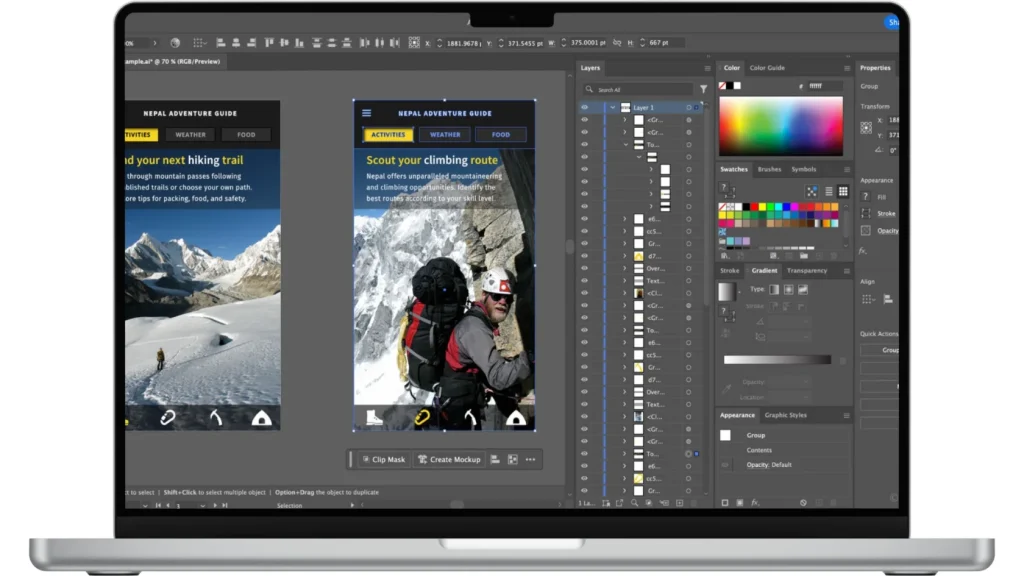The width and height of the screenshot is (1024, 576).
Task: Open the Layers panel hamburger menu
Action: (707, 68)
